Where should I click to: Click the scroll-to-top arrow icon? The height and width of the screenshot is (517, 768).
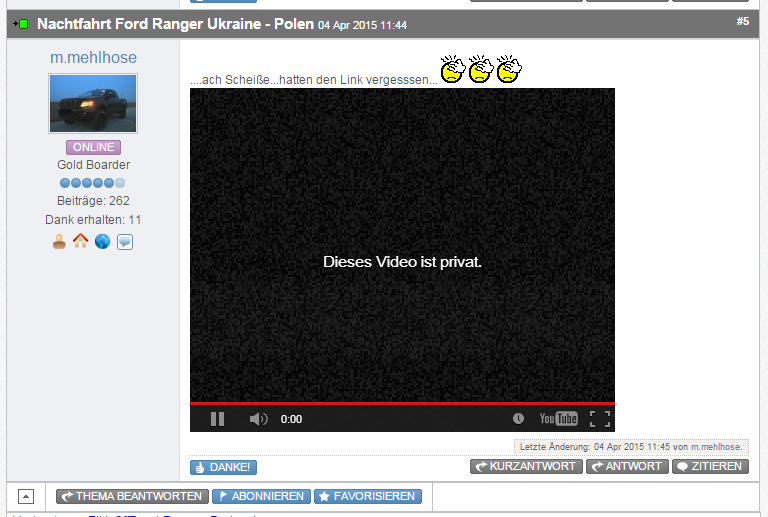pos(26,496)
